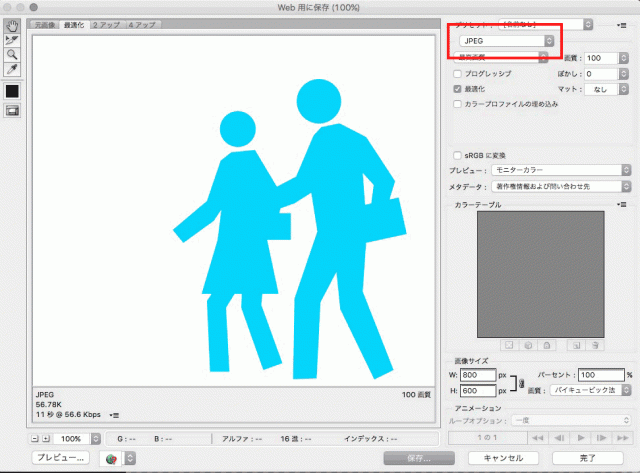Open the メタデータ dropdown
The width and height of the screenshot is (640, 473).
click(560, 186)
